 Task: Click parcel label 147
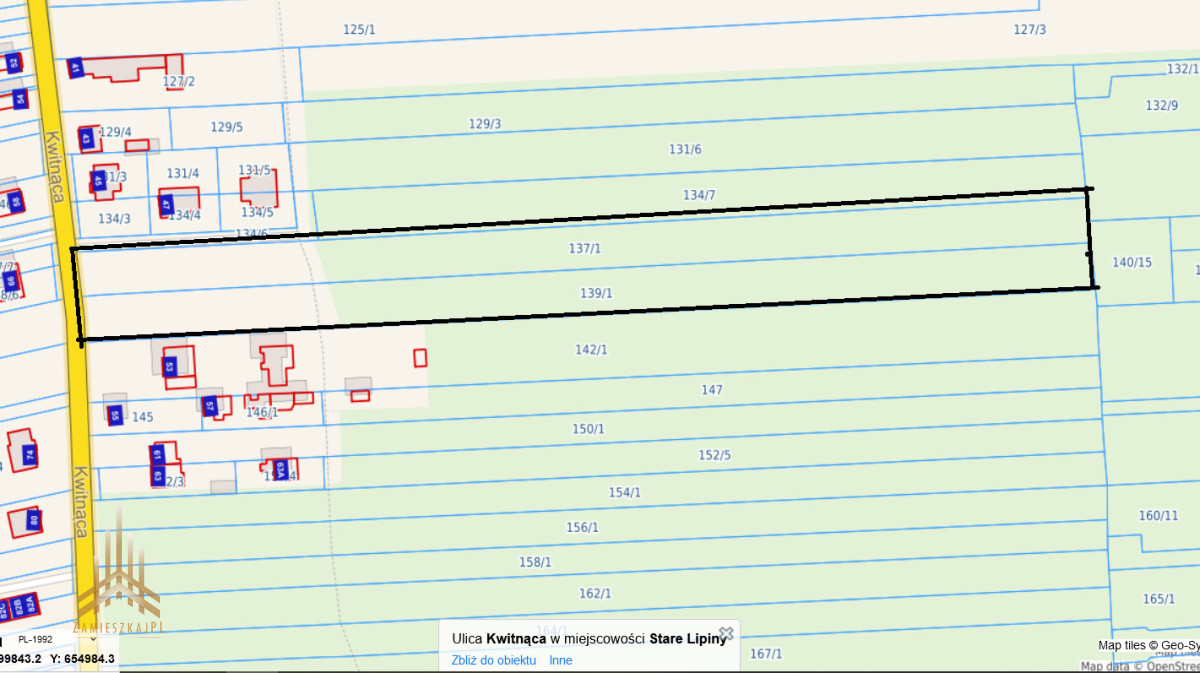712,390
